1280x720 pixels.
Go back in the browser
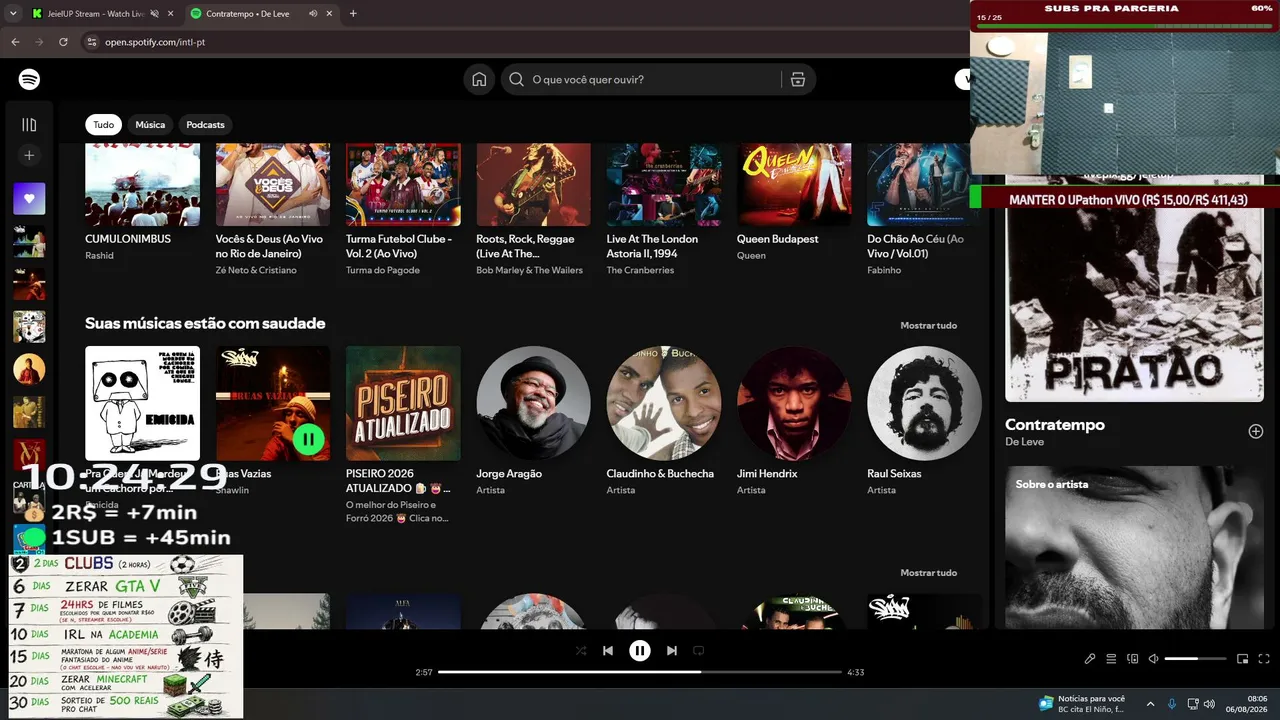15,42
